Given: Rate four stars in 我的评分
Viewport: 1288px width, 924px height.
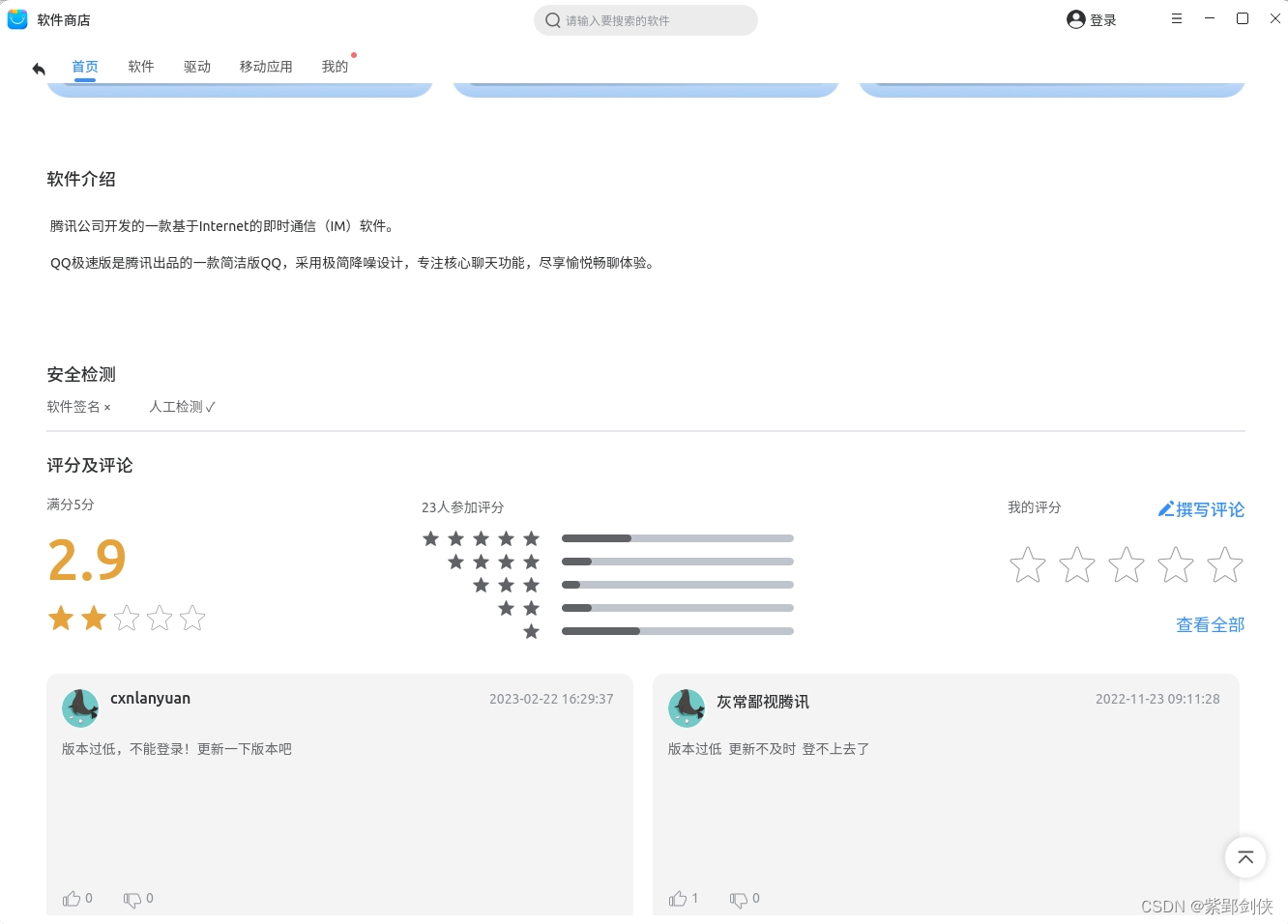Looking at the screenshot, I should (1176, 565).
